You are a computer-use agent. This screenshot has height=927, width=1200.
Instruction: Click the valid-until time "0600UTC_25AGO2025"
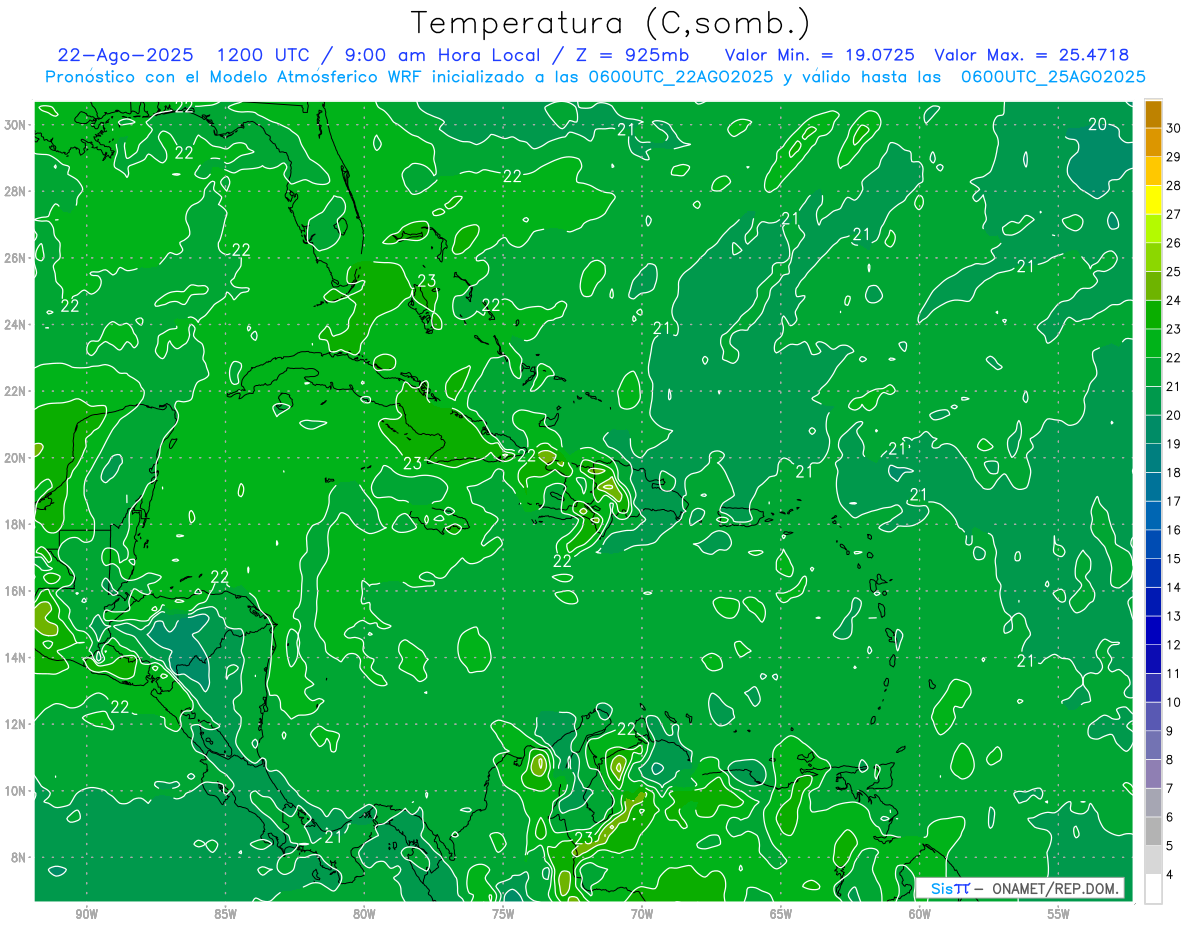click(x=1053, y=77)
